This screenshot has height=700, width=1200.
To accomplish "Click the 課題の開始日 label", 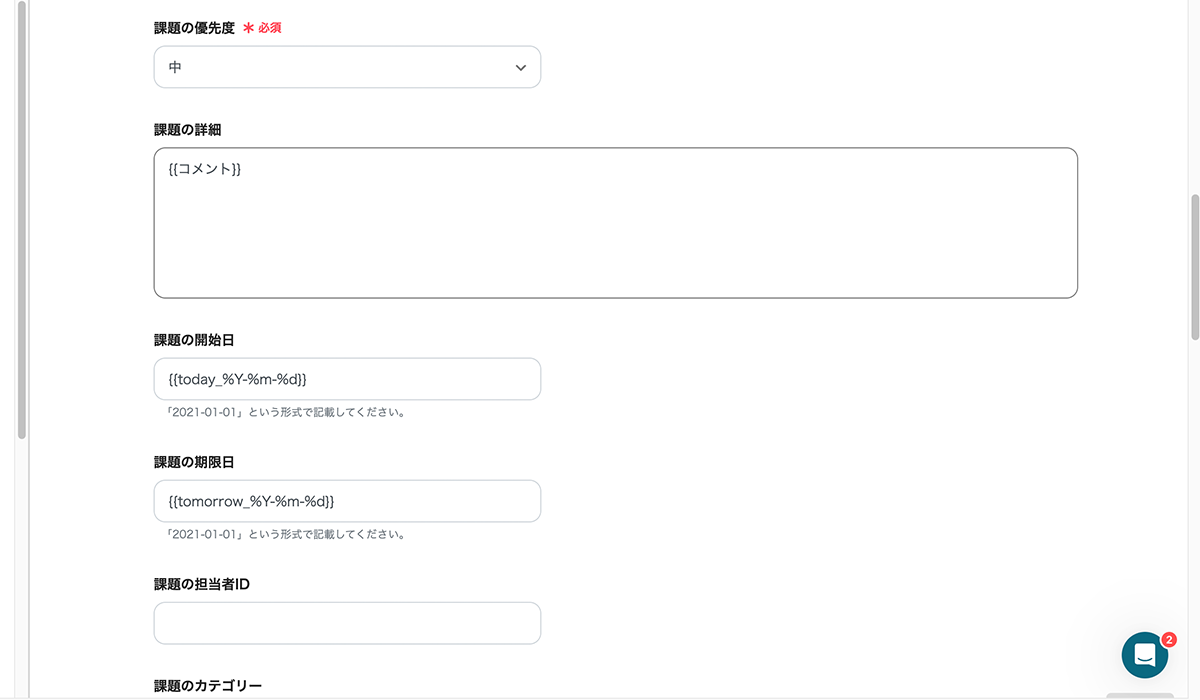I will [194, 340].
